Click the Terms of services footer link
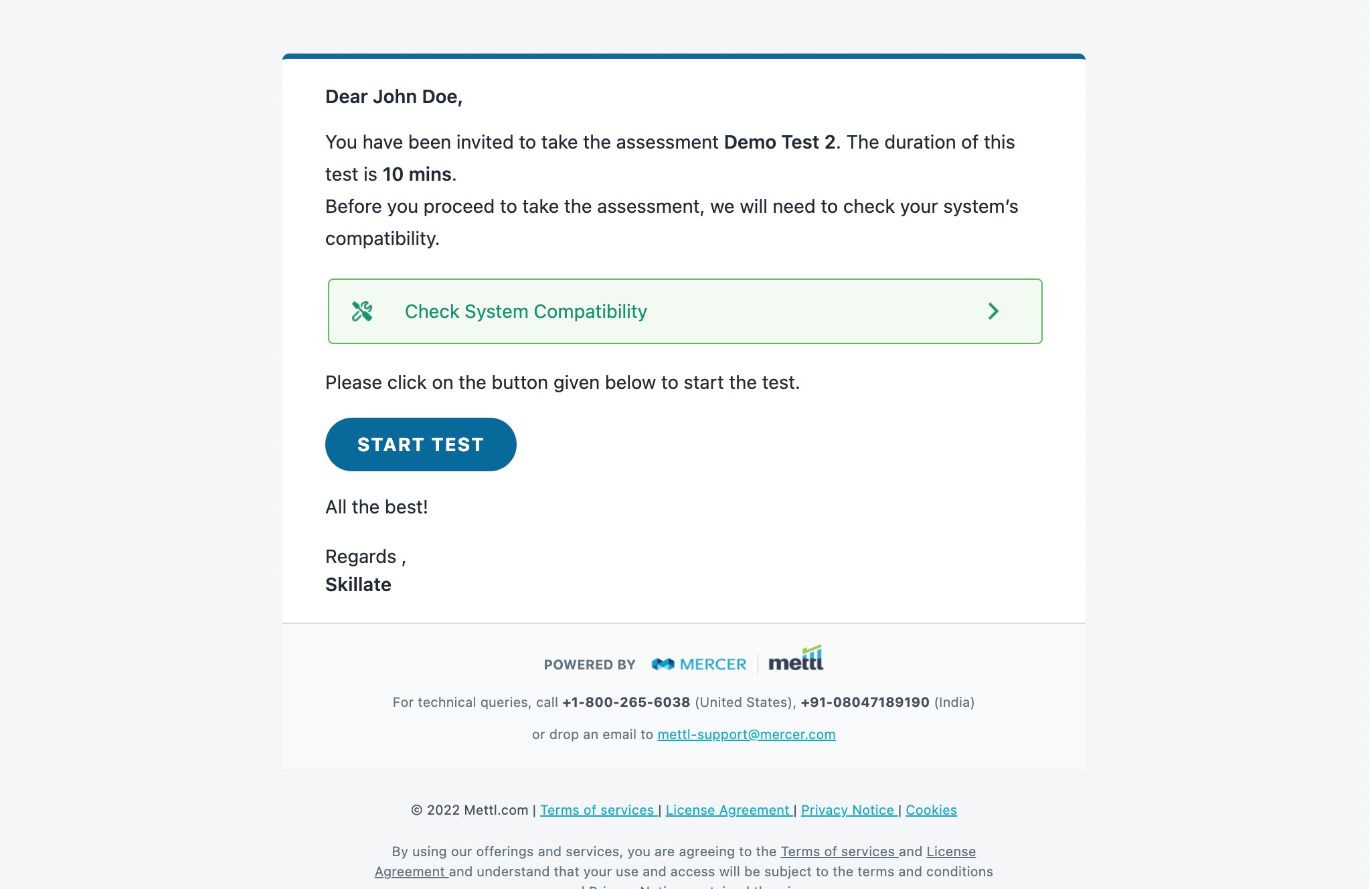This screenshot has width=1372, height=889. click(x=597, y=810)
